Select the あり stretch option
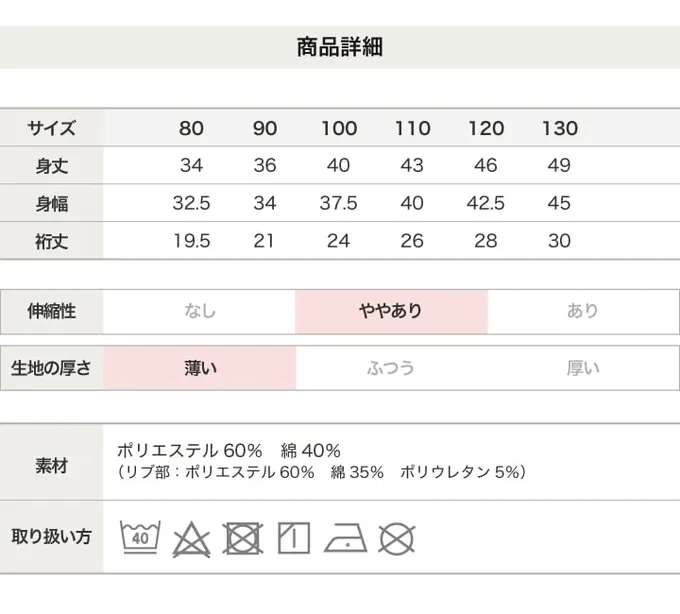This screenshot has height=614, width=680. click(x=582, y=311)
